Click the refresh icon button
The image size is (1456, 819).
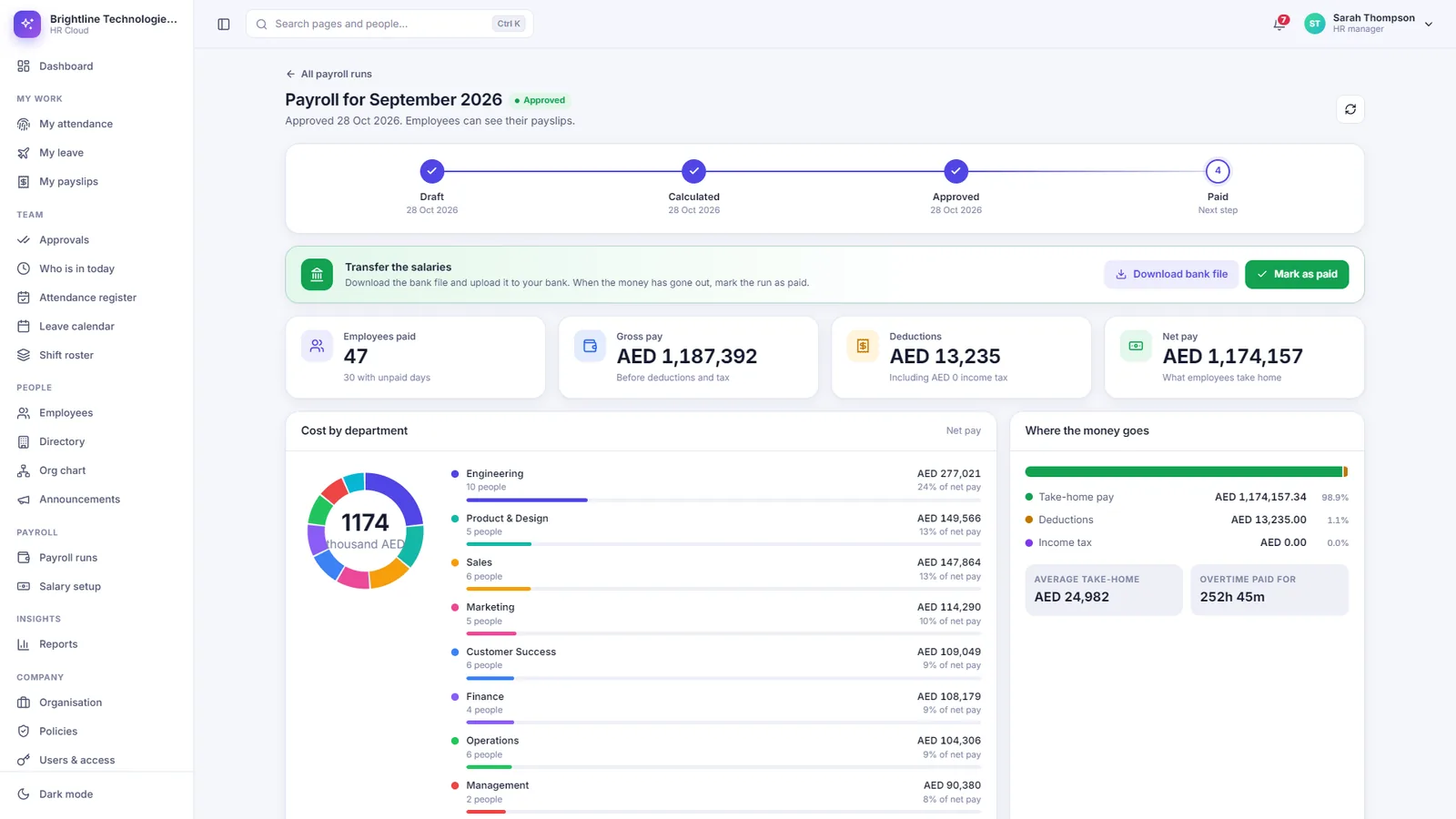pyautogui.click(x=1350, y=109)
